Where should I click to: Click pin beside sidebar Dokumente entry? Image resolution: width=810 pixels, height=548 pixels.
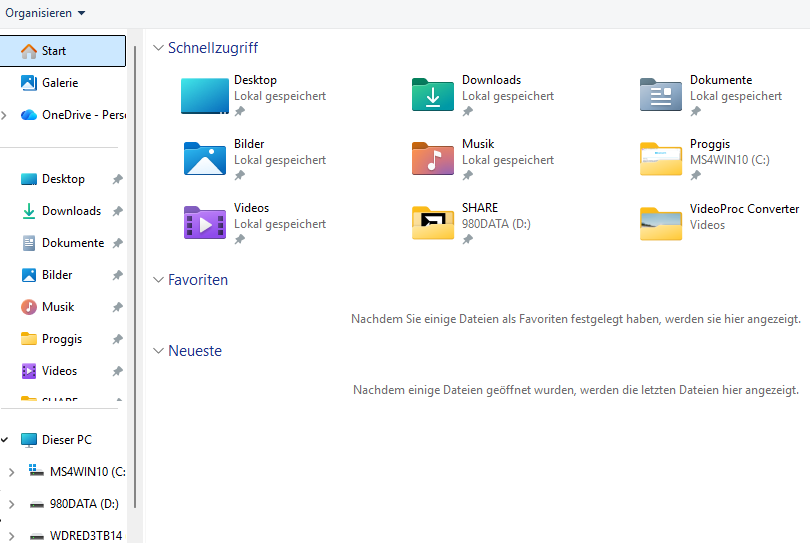pos(118,243)
